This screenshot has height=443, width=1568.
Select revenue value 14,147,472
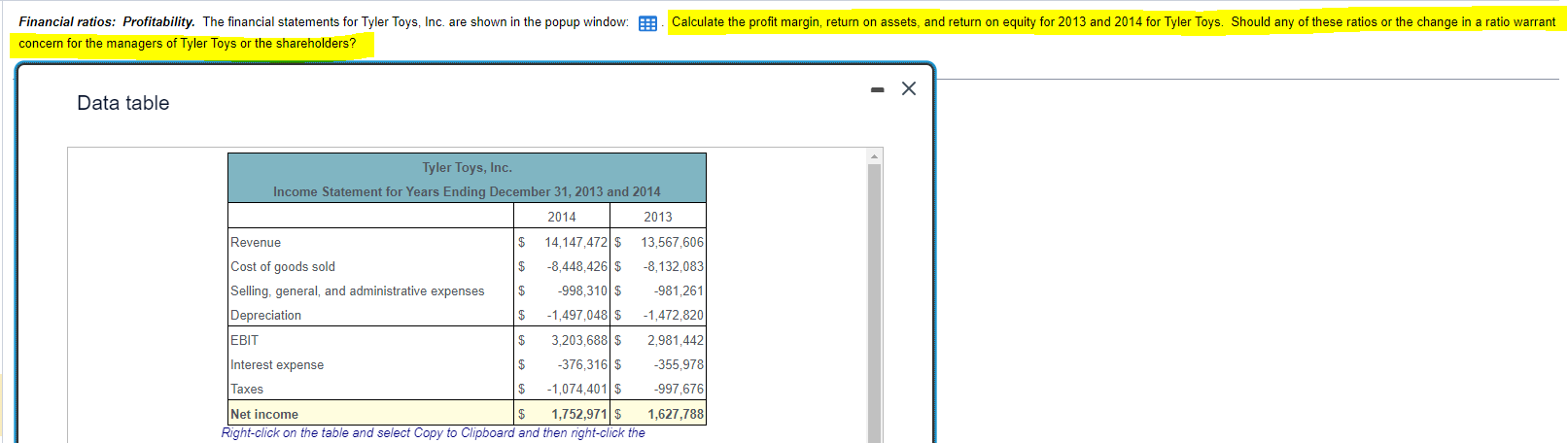coord(575,242)
